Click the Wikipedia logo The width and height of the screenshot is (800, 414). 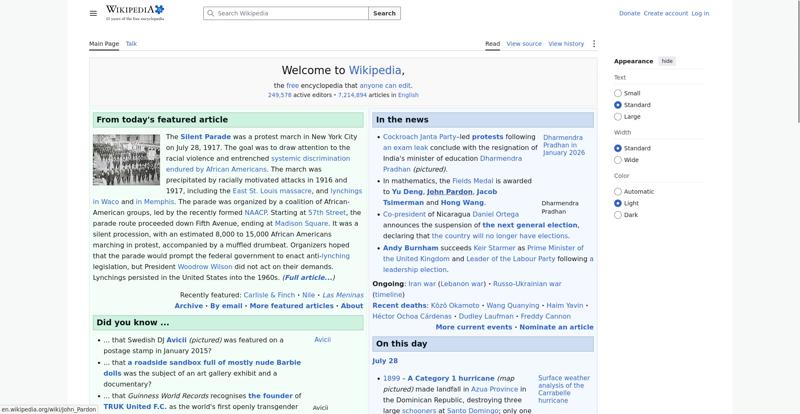click(x=135, y=13)
